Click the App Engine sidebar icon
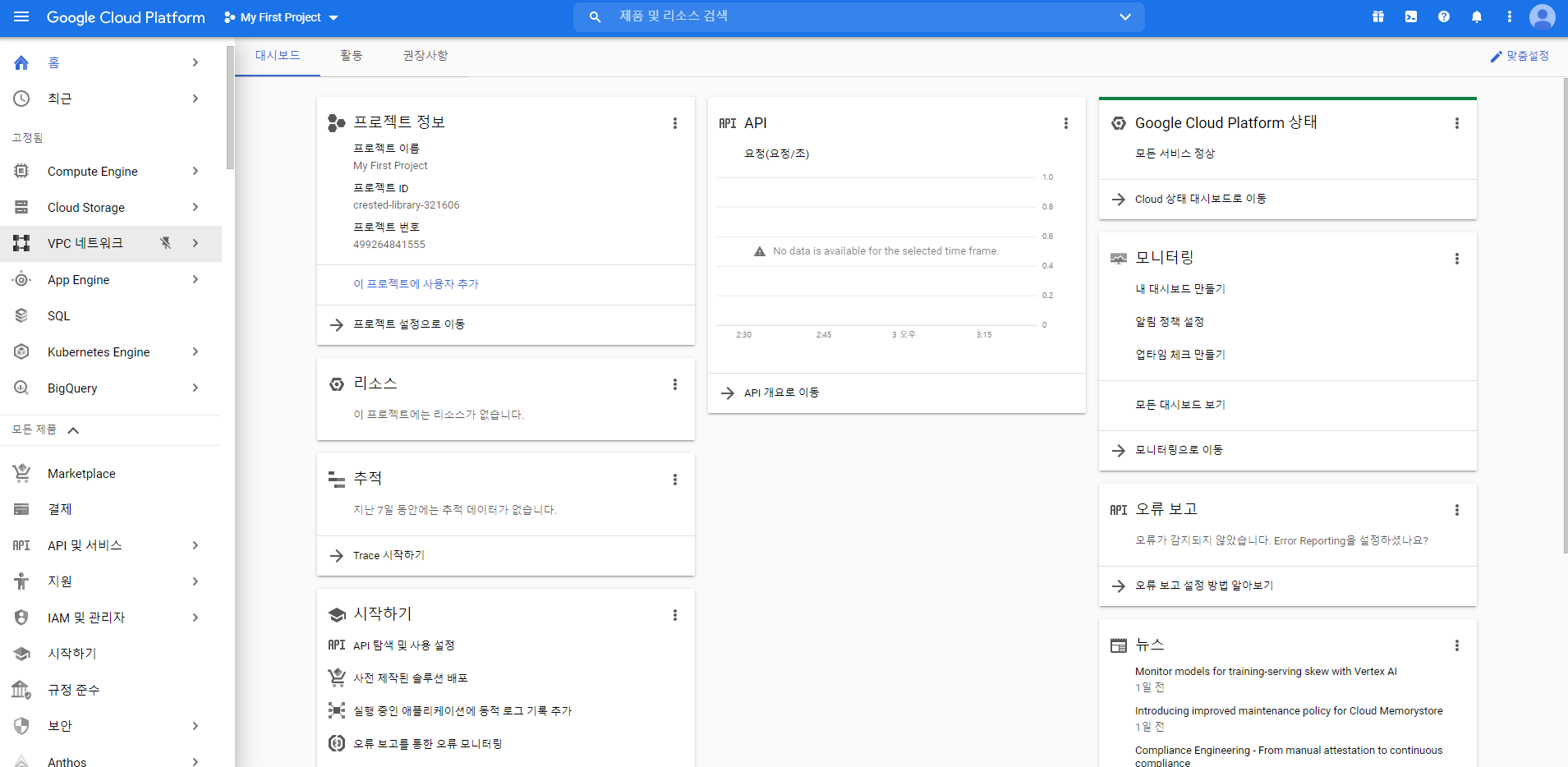Viewport: 1568px width, 767px height. click(21, 279)
